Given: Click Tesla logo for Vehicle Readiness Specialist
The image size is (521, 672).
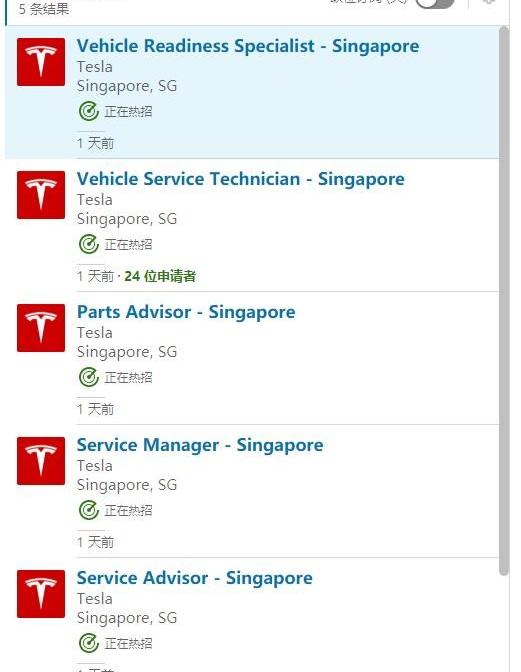Looking at the screenshot, I should coord(41,62).
